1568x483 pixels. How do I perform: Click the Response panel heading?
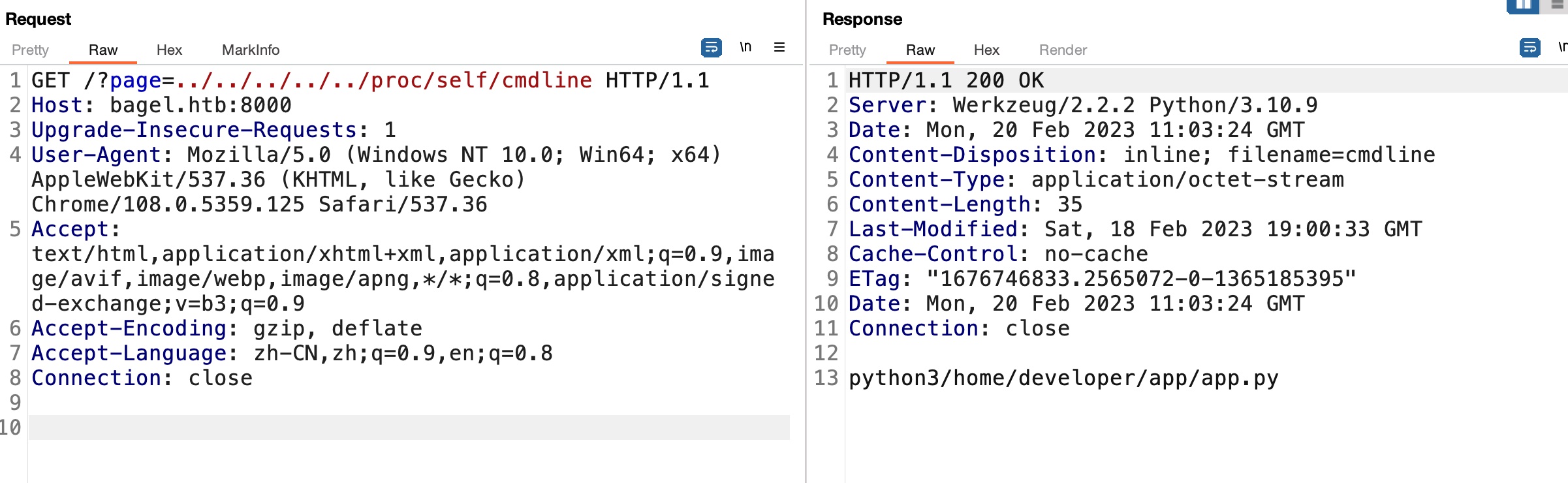(862, 19)
